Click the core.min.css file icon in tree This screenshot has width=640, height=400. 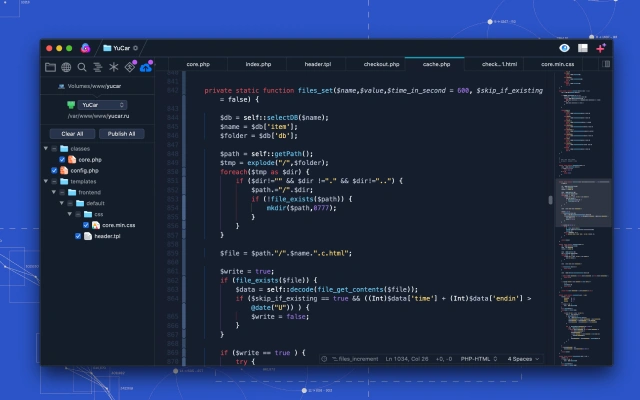[x=96, y=225]
